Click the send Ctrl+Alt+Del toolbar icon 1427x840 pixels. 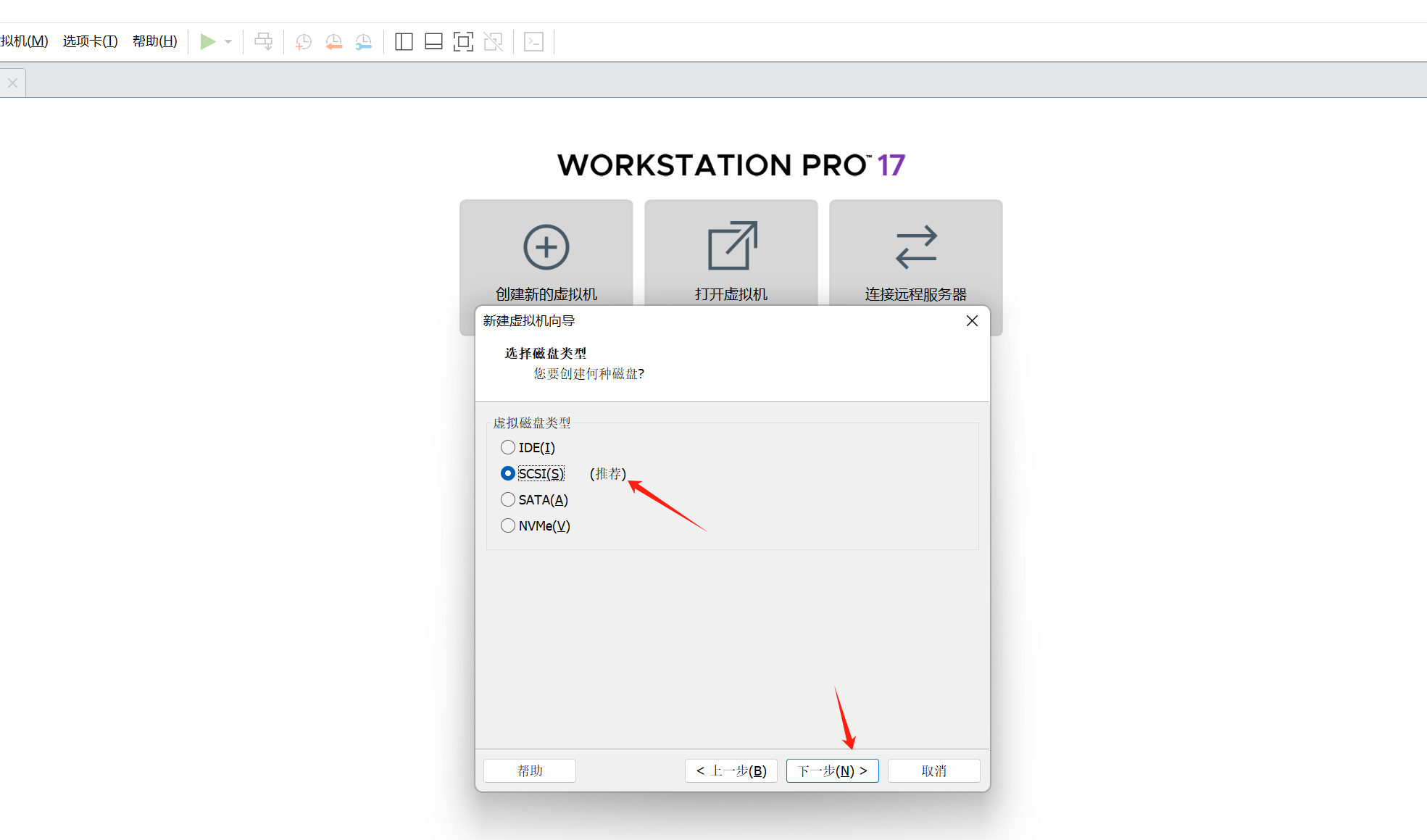(264, 41)
